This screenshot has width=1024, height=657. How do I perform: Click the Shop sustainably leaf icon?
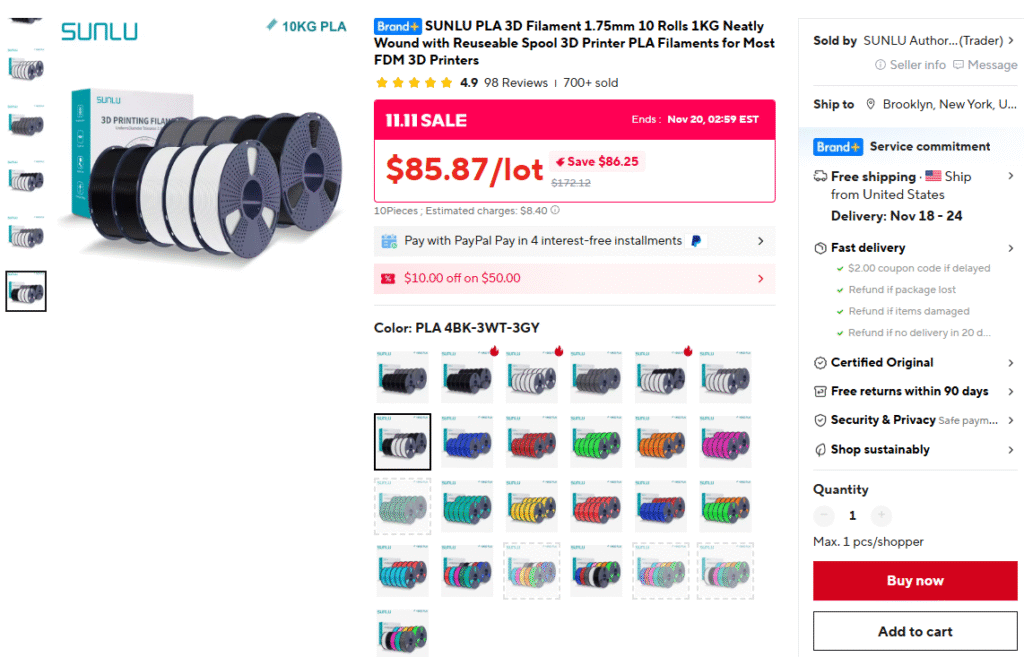(820, 450)
